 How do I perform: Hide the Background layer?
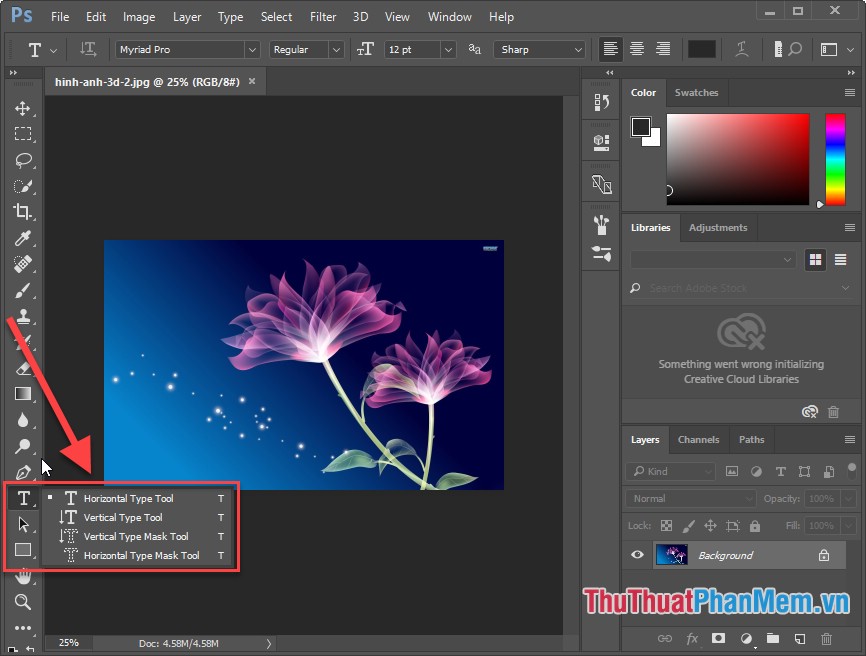pyautogui.click(x=637, y=555)
